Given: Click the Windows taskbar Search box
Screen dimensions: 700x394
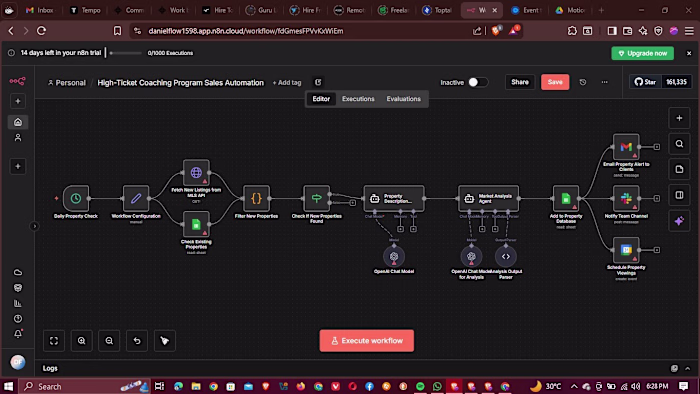Looking at the screenshot, I should click(x=85, y=386).
